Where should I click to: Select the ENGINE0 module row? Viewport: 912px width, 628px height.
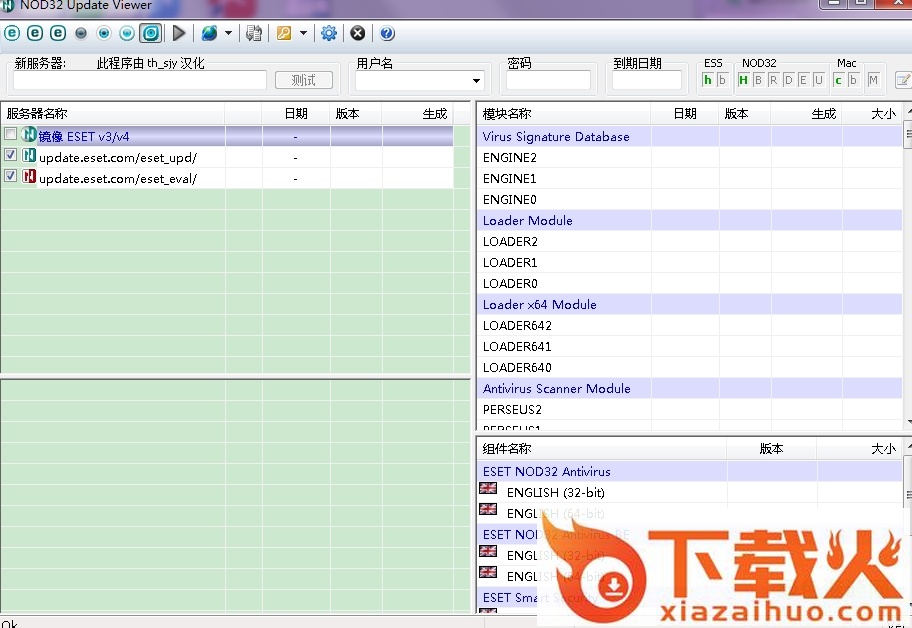(689, 199)
